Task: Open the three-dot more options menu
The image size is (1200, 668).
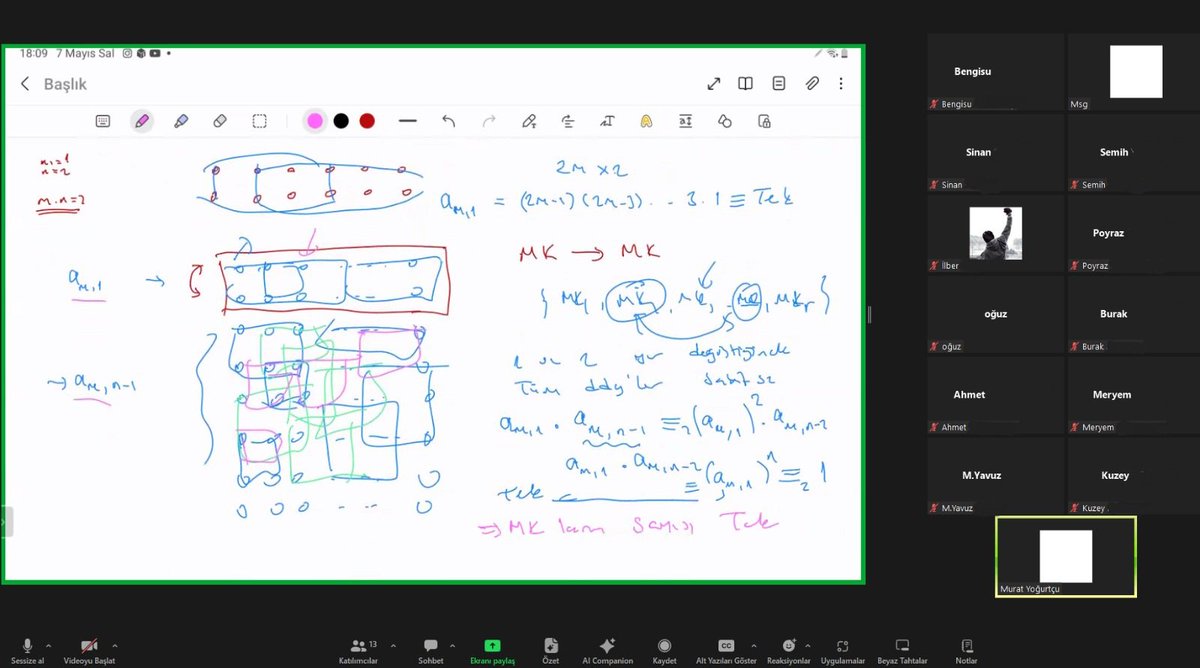Action: click(x=841, y=84)
